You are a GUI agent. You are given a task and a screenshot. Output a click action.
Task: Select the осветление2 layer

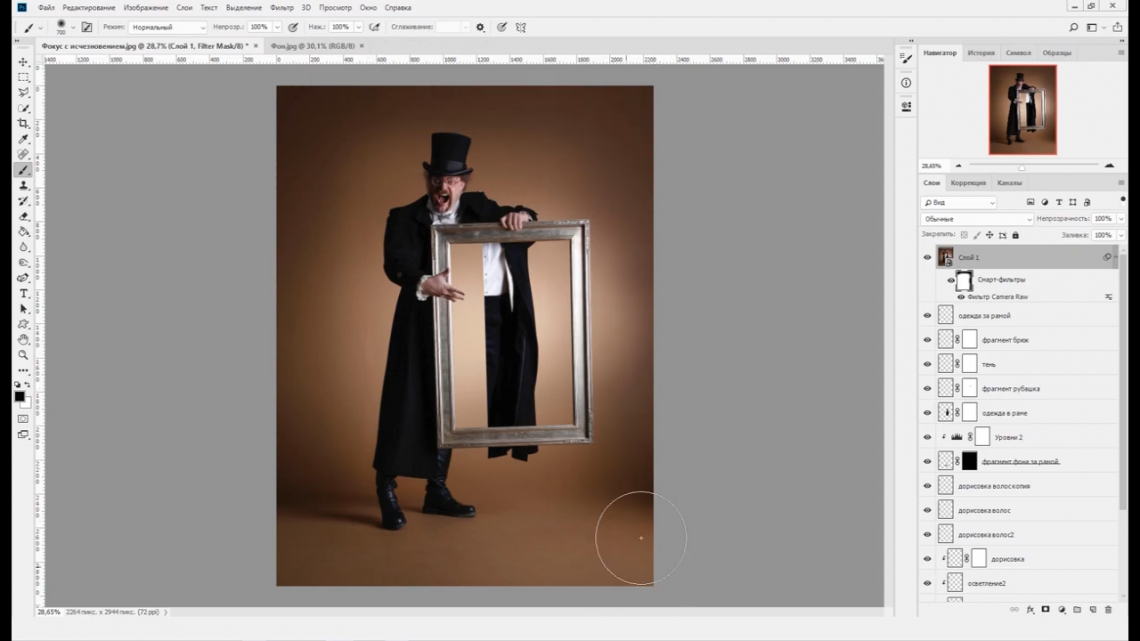(986, 584)
